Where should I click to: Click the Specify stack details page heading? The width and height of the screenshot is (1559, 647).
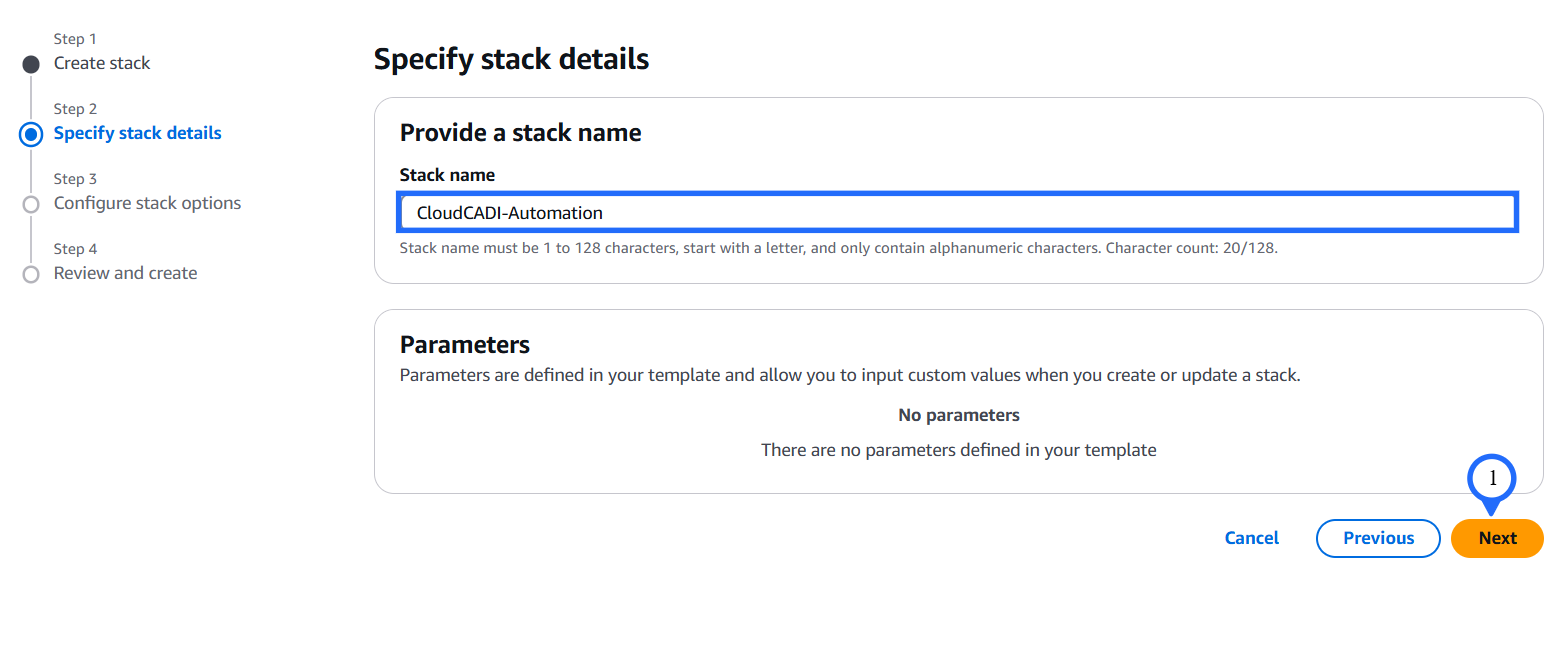tap(511, 59)
